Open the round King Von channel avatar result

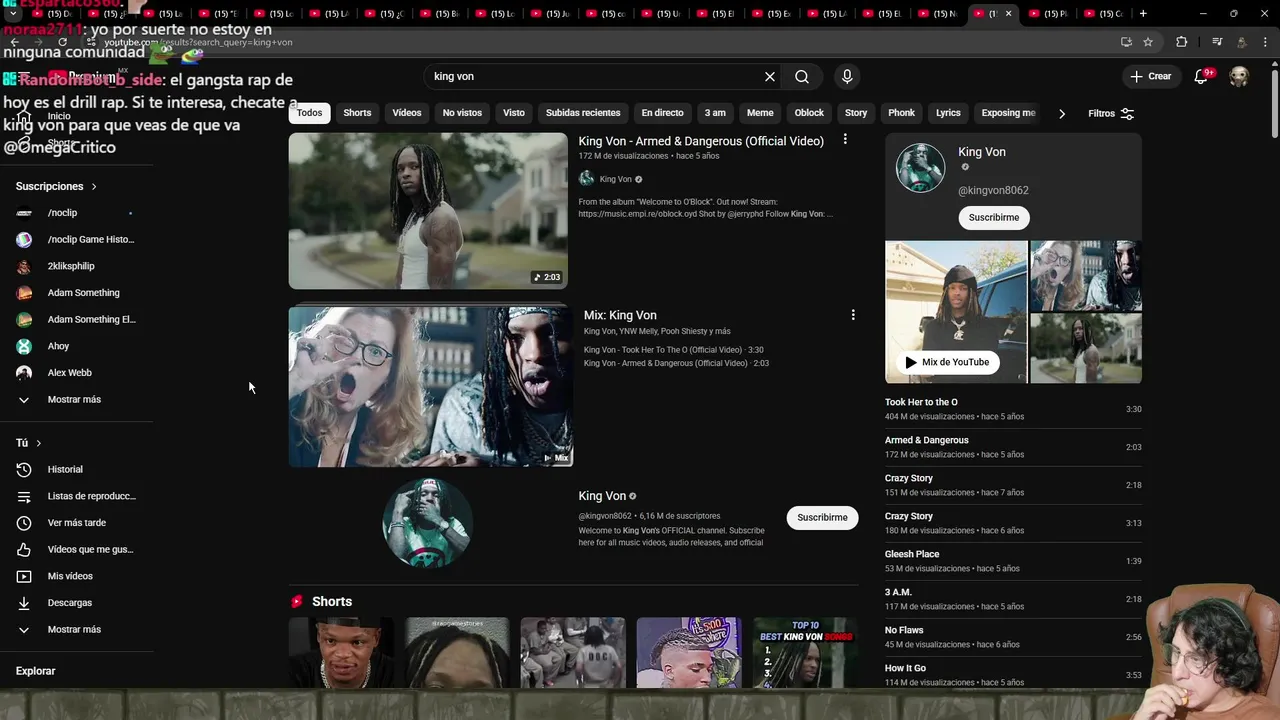(427, 523)
